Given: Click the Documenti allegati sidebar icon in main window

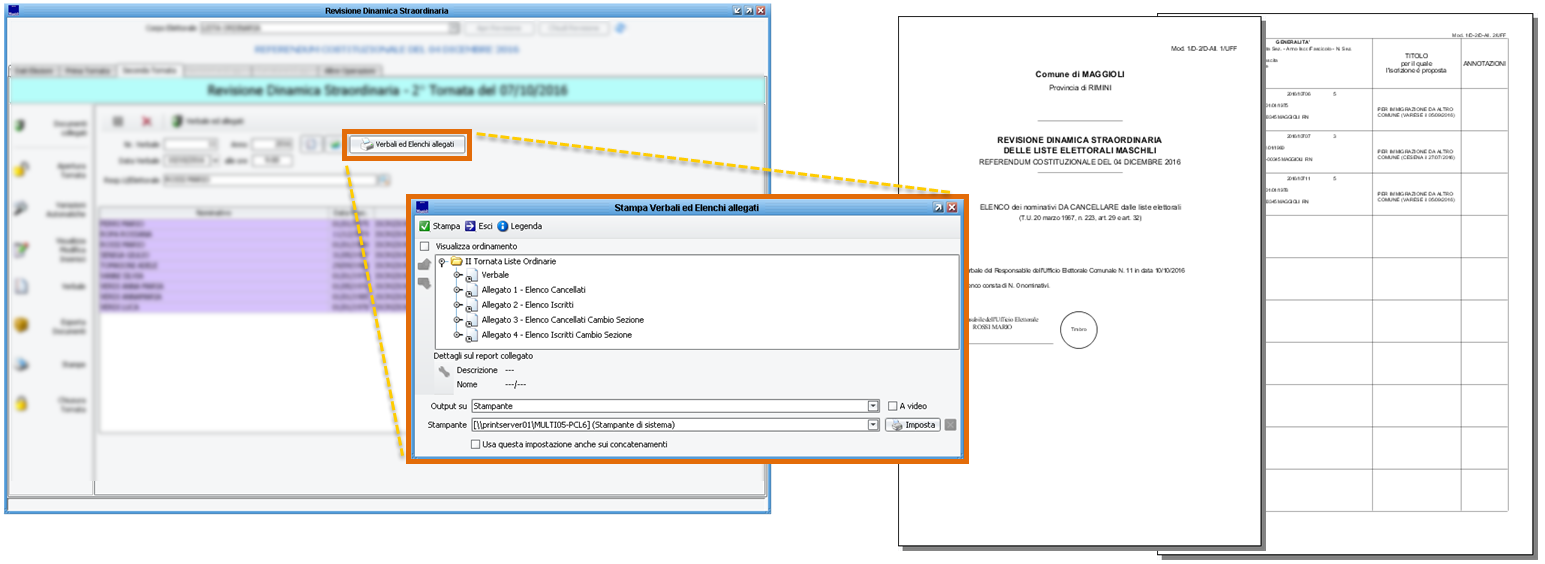Looking at the screenshot, I should pyautogui.click(x=21, y=125).
